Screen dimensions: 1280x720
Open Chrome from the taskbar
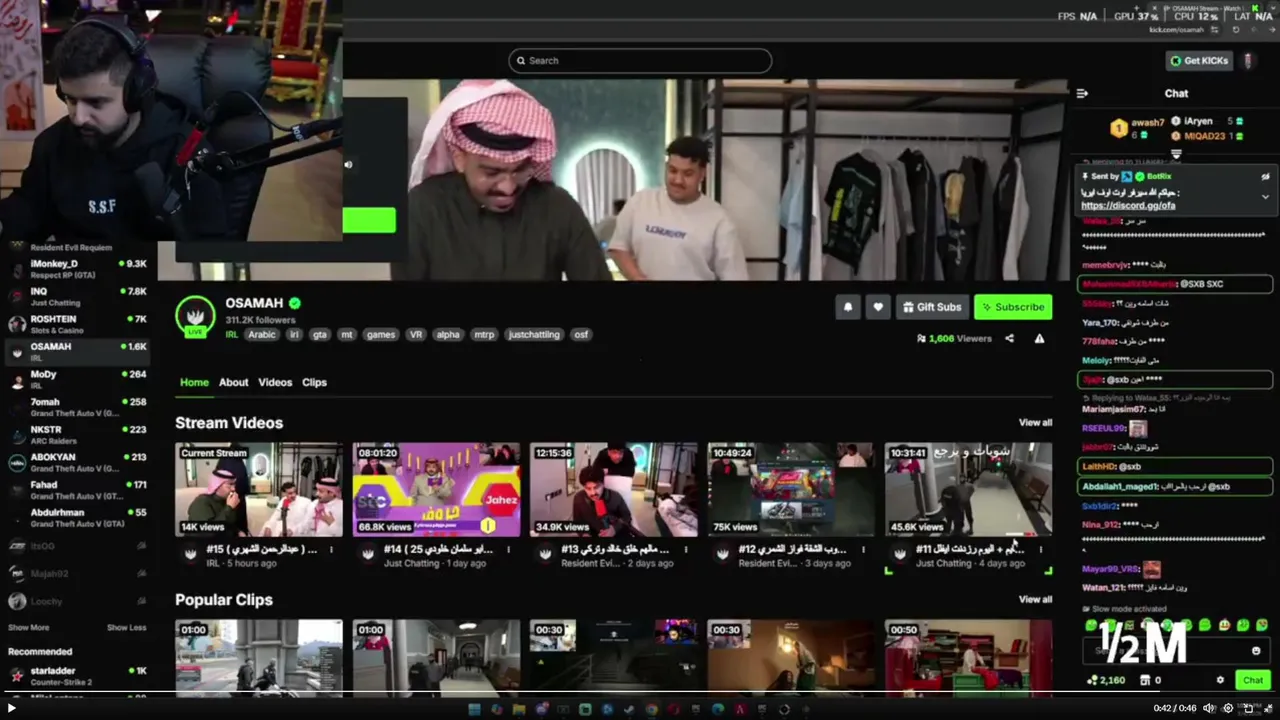tap(651, 709)
